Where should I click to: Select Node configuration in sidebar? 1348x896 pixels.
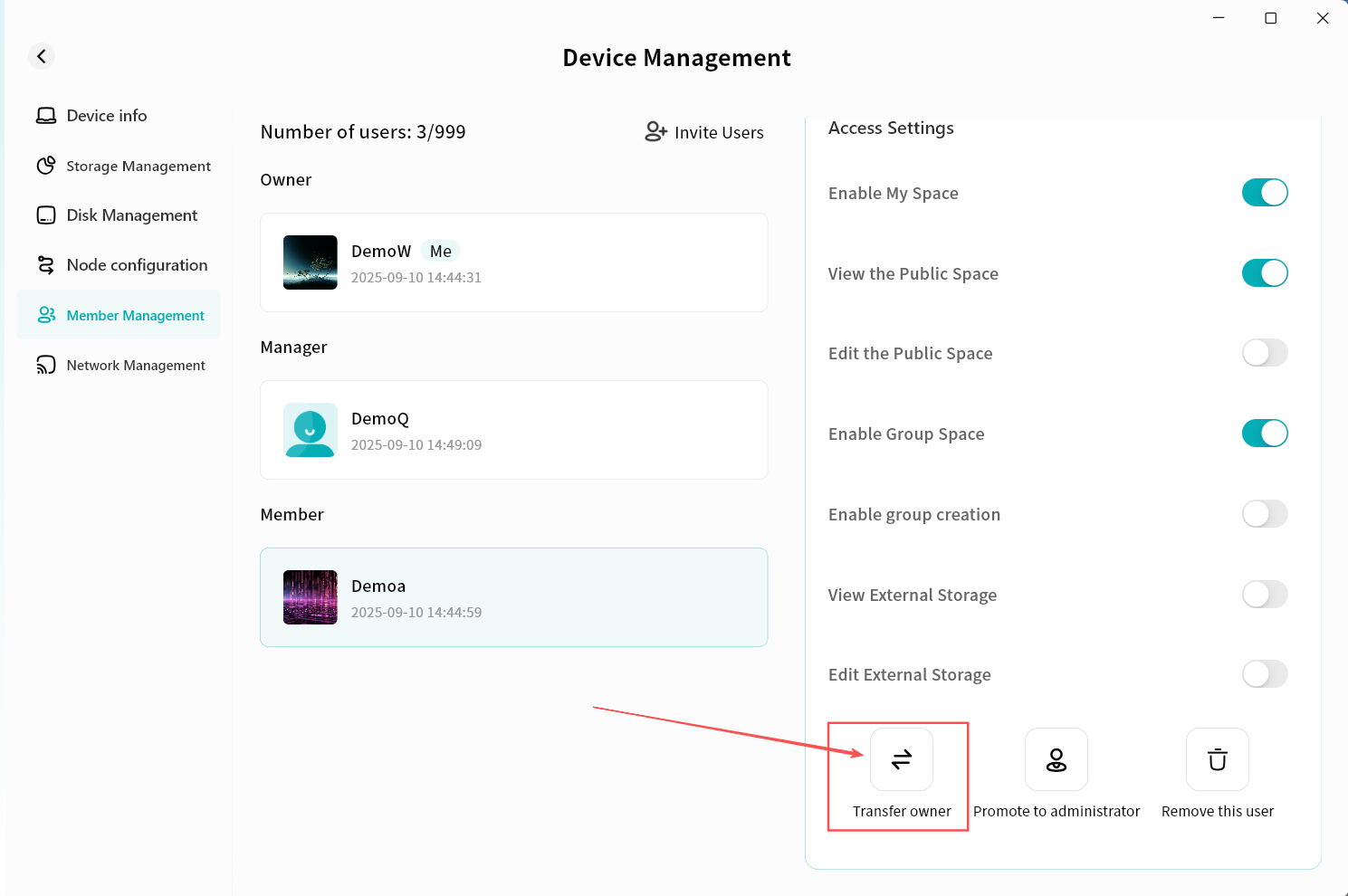[x=137, y=265]
